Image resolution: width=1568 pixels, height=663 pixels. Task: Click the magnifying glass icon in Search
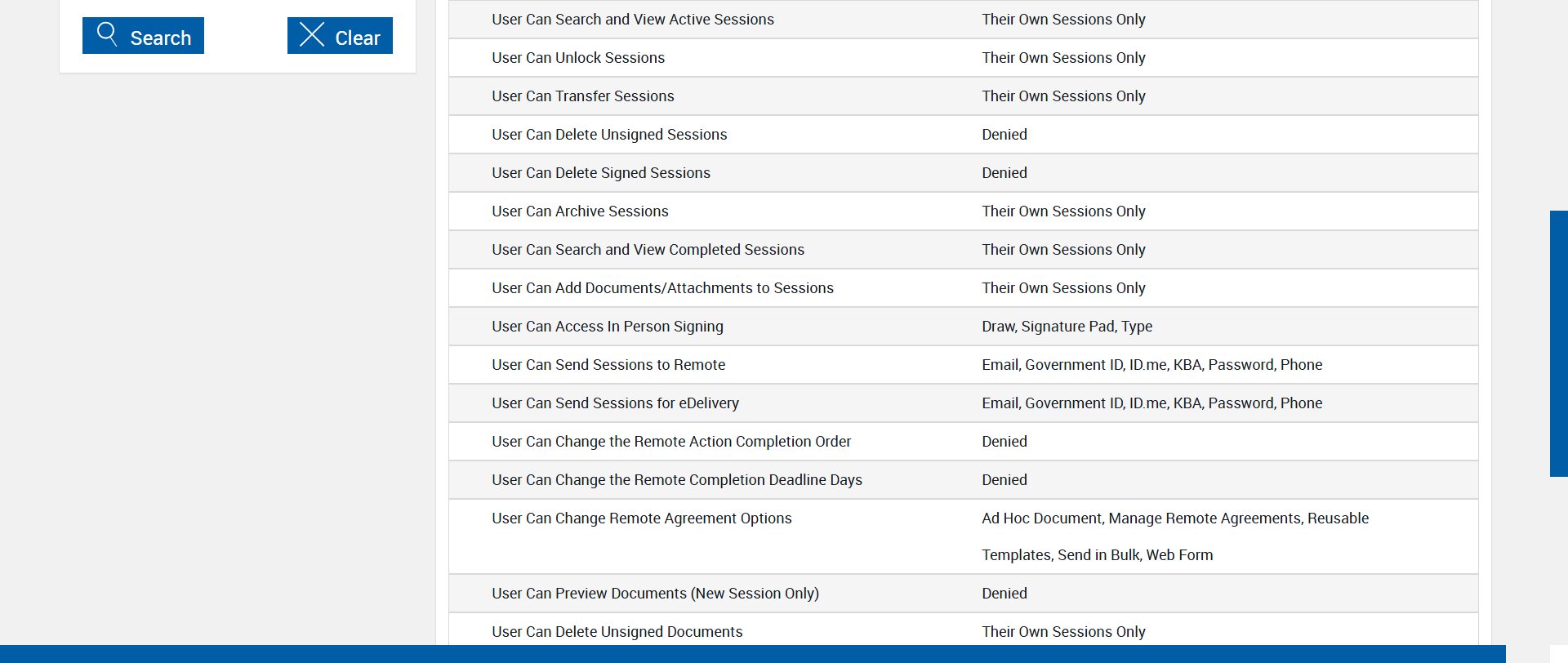coord(107,33)
